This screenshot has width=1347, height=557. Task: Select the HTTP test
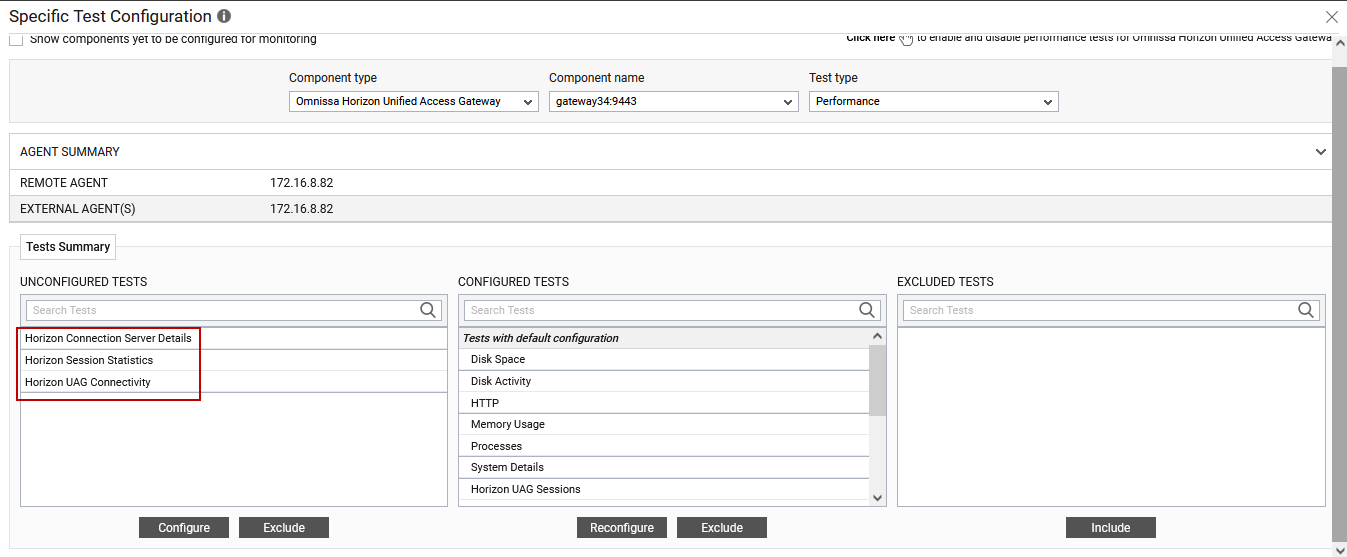[x=665, y=403]
